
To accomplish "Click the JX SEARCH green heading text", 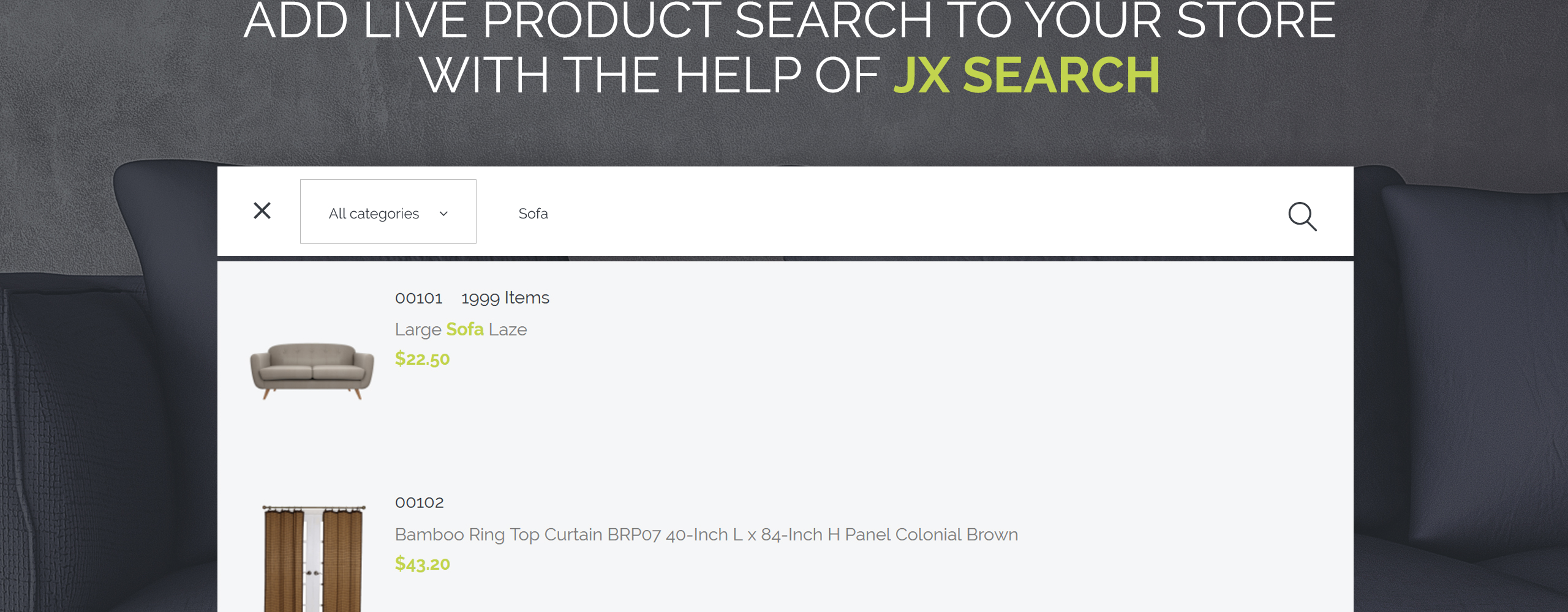I will click(x=1027, y=75).
